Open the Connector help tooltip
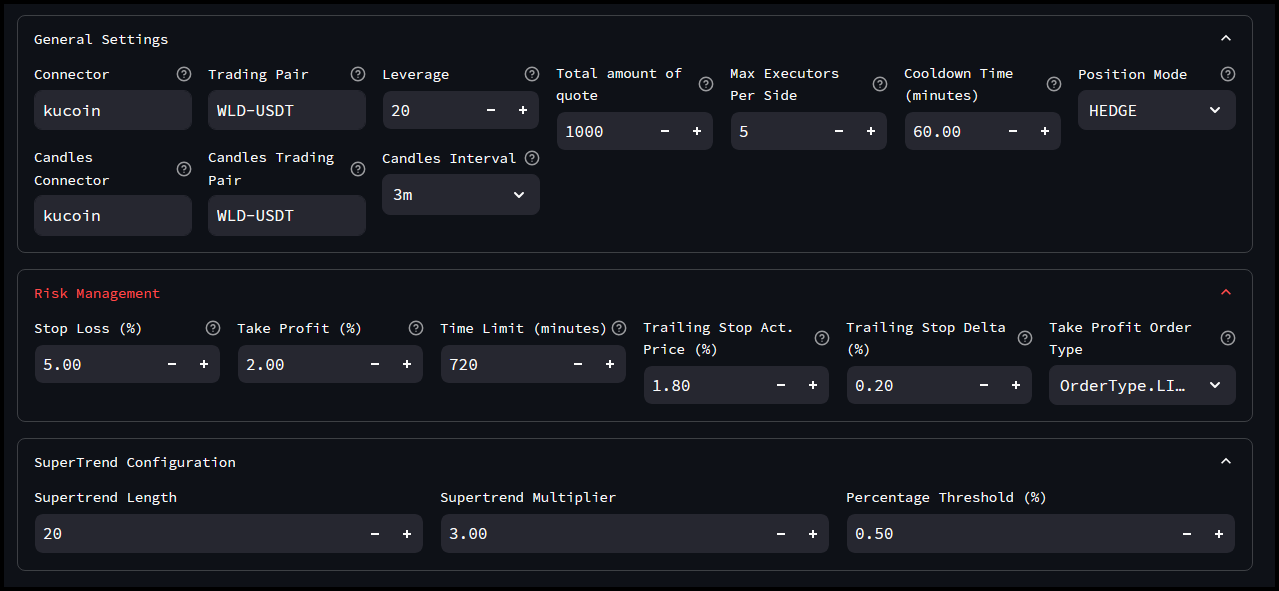 [x=183, y=73]
